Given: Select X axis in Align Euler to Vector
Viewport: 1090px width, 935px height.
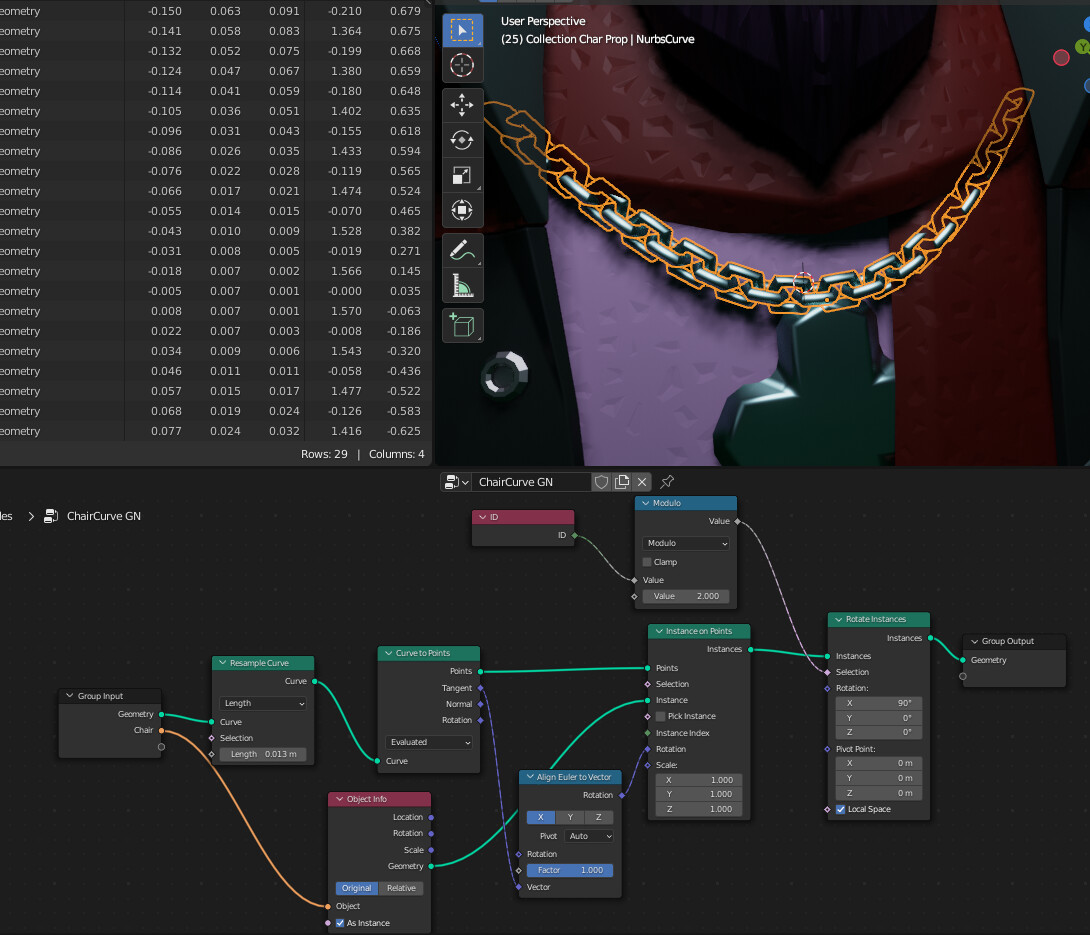Looking at the screenshot, I should pos(540,817).
